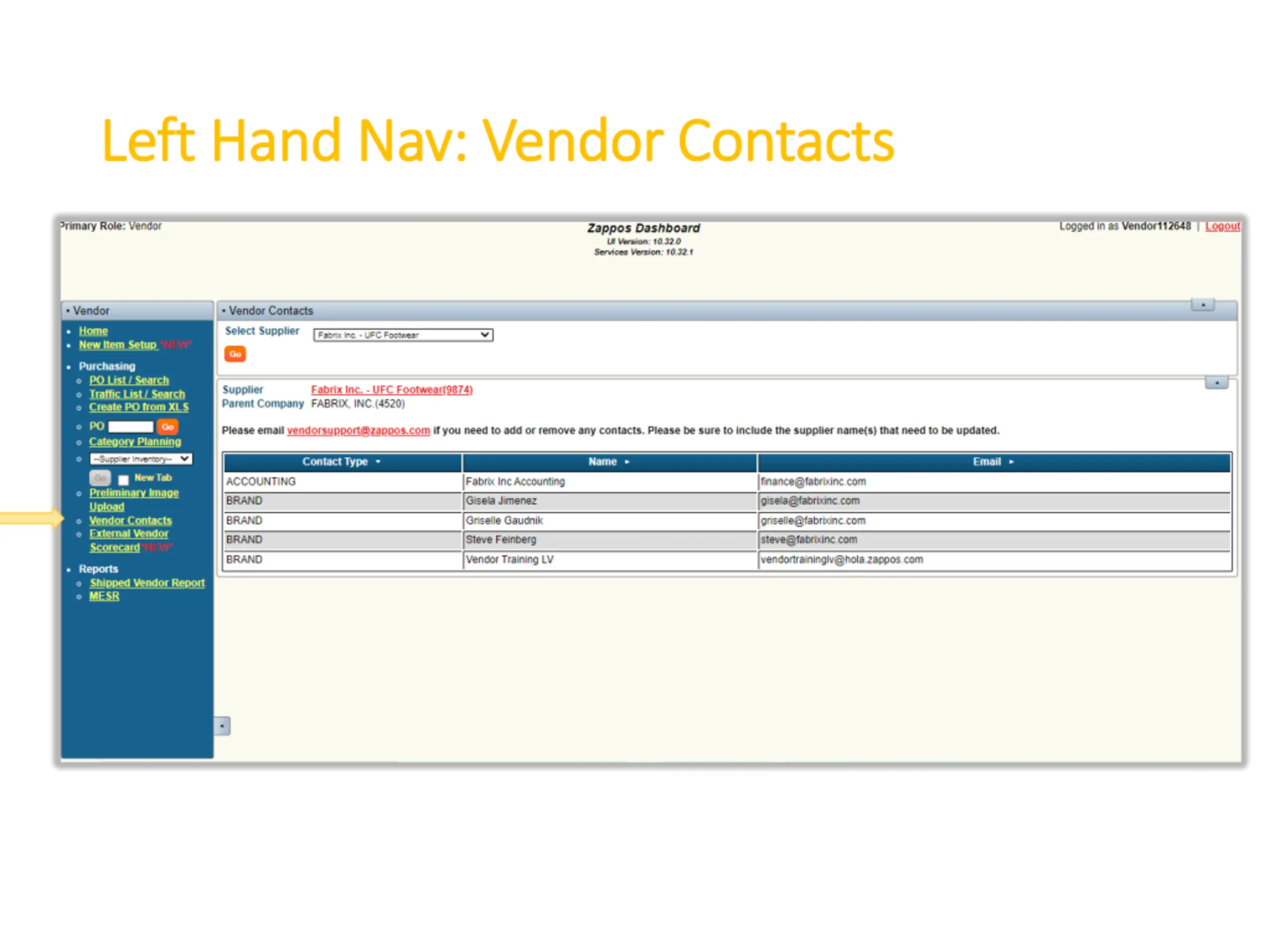Sort by the Name column arrow
The width and height of the screenshot is (1270, 952).
tap(627, 462)
